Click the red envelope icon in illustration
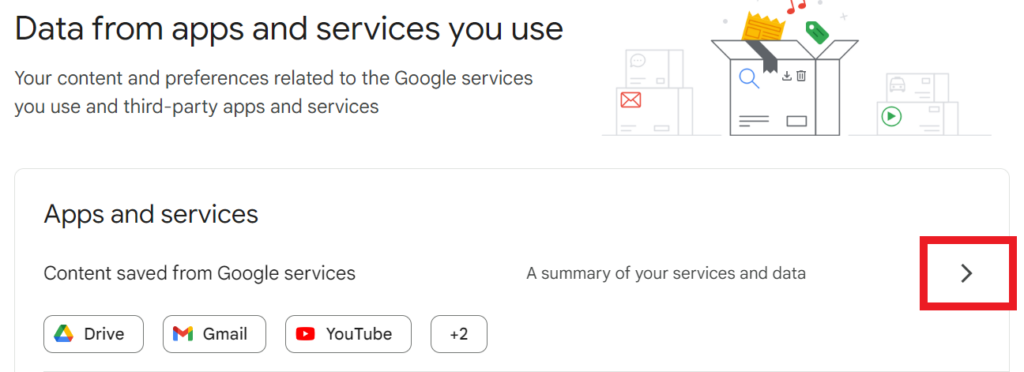The image size is (1024, 372). point(631,100)
